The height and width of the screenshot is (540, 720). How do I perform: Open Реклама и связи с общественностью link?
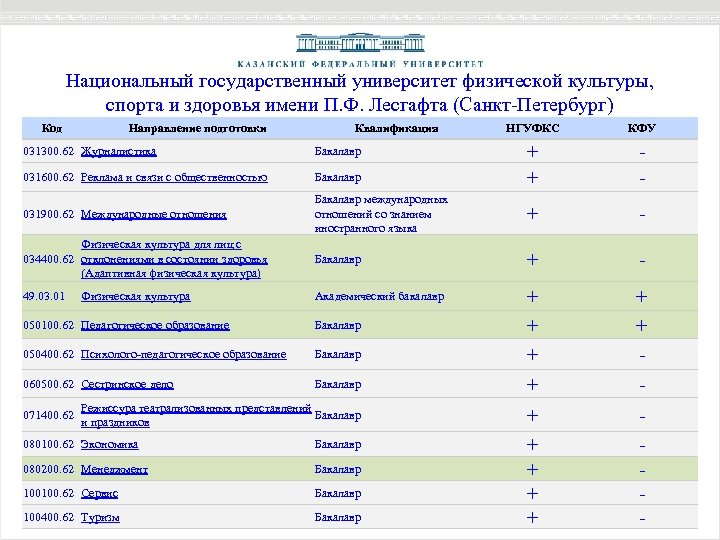(174, 178)
